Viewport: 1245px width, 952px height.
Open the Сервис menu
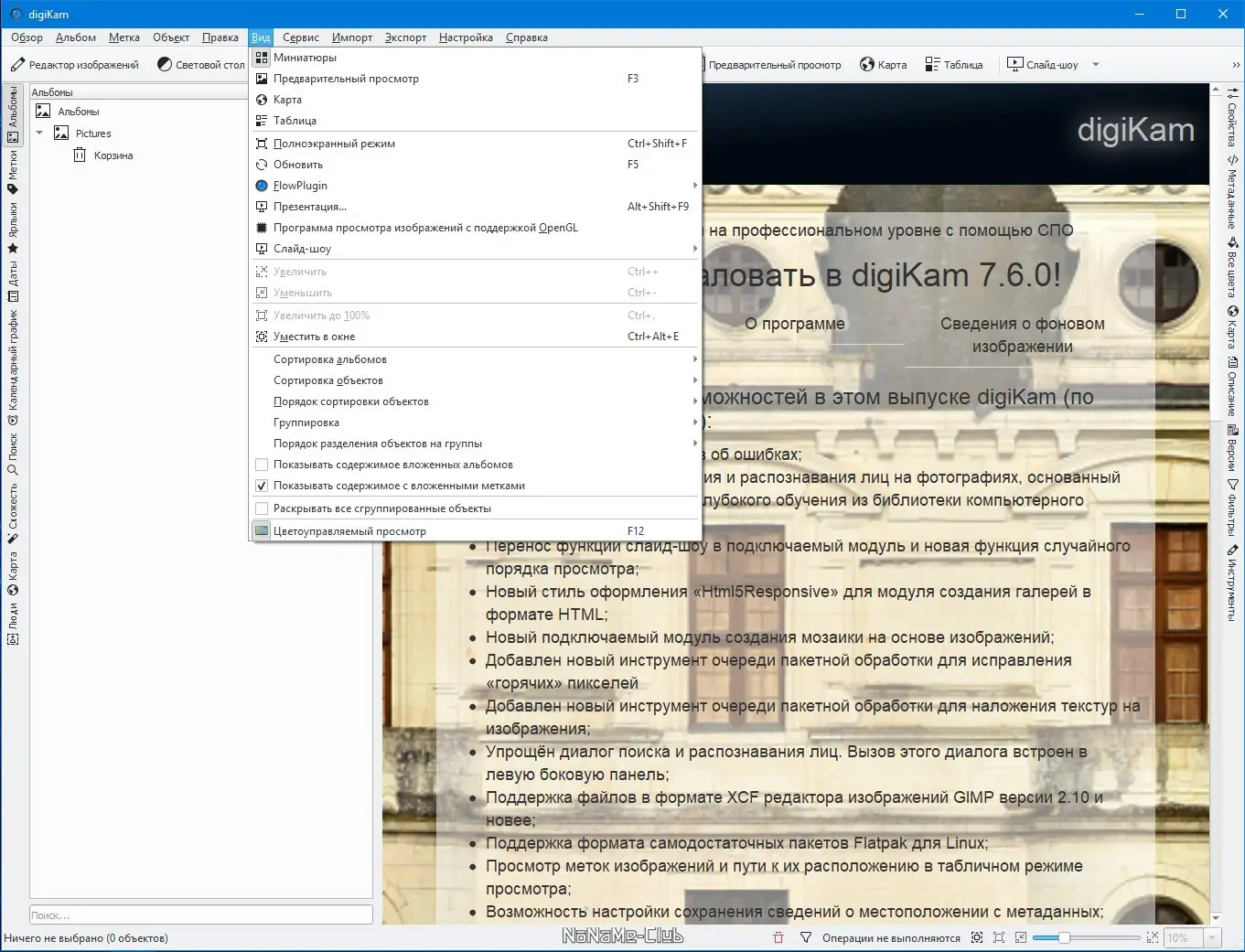[300, 37]
